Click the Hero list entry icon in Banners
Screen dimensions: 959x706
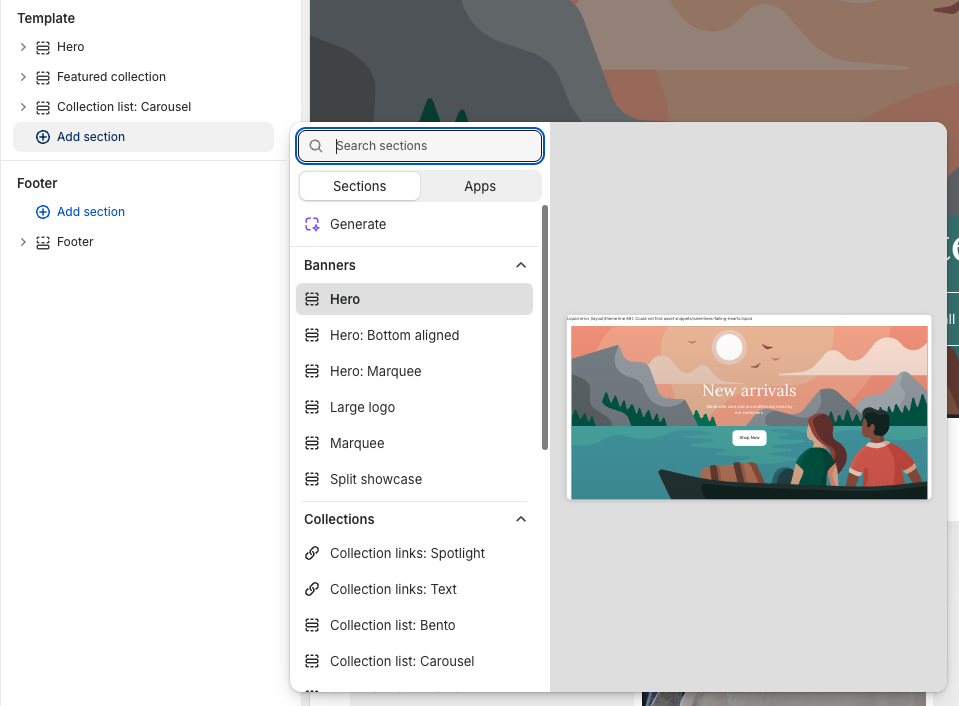(312, 299)
